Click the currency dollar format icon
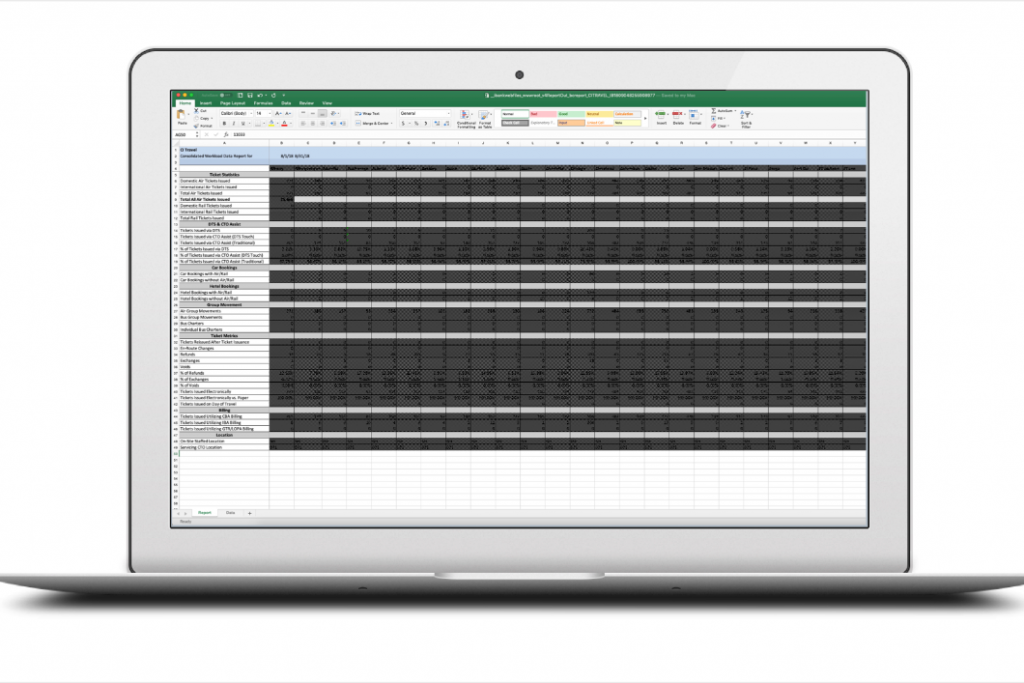 (403, 123)
